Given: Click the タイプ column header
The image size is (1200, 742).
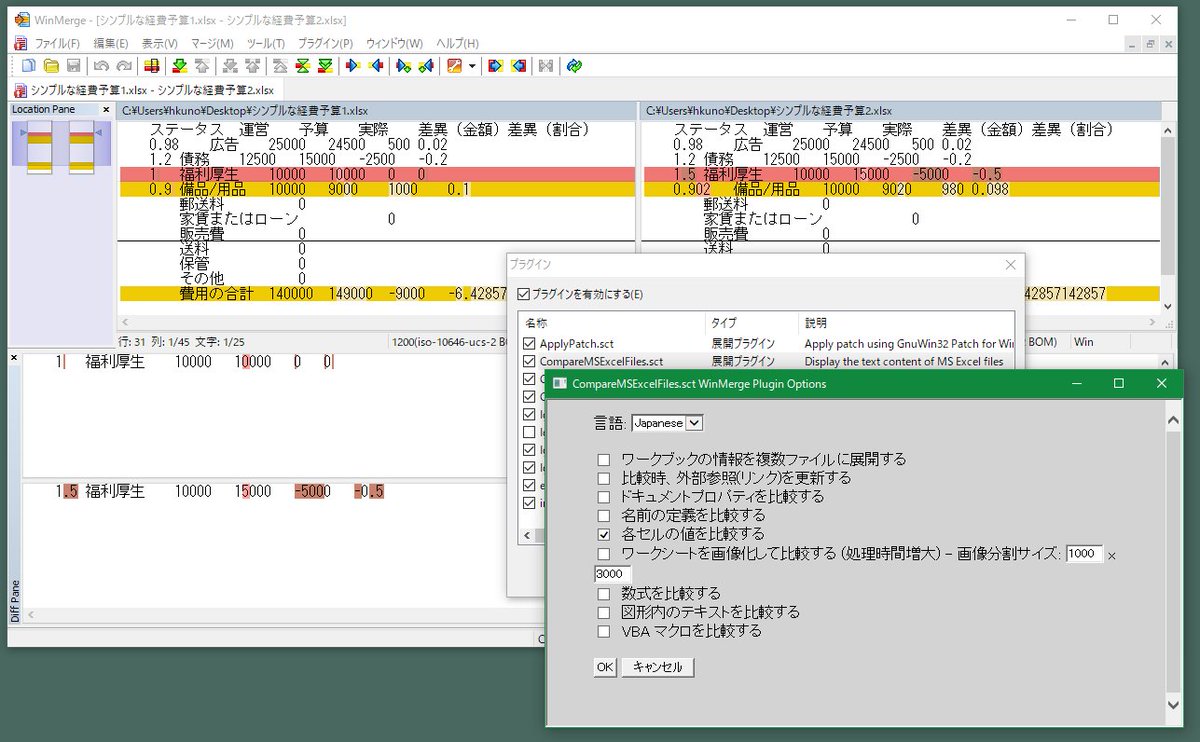Looking at the screenshot, I should [751, 323].
